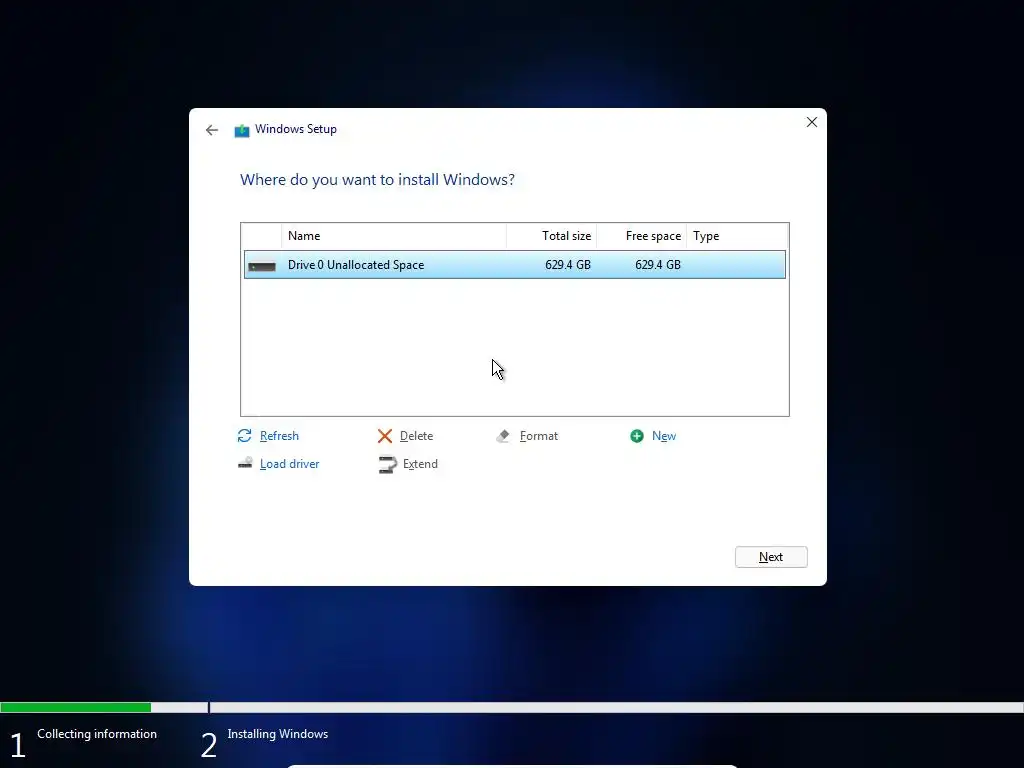This screenshot has height=768, width=1024.
Task: Sort by the Total size column header
Action: [552, 236]
